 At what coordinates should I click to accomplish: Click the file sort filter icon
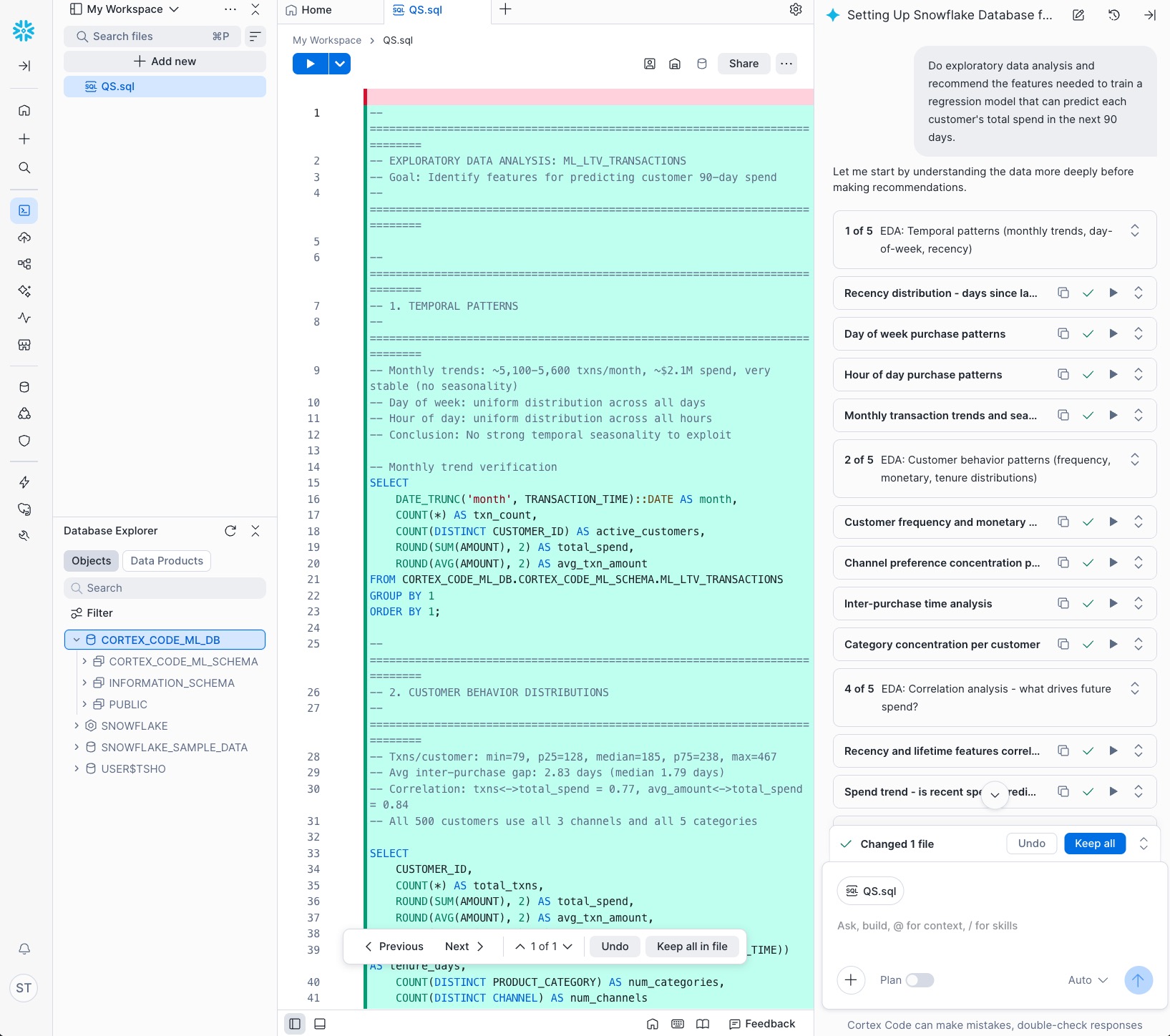(255, 36)
